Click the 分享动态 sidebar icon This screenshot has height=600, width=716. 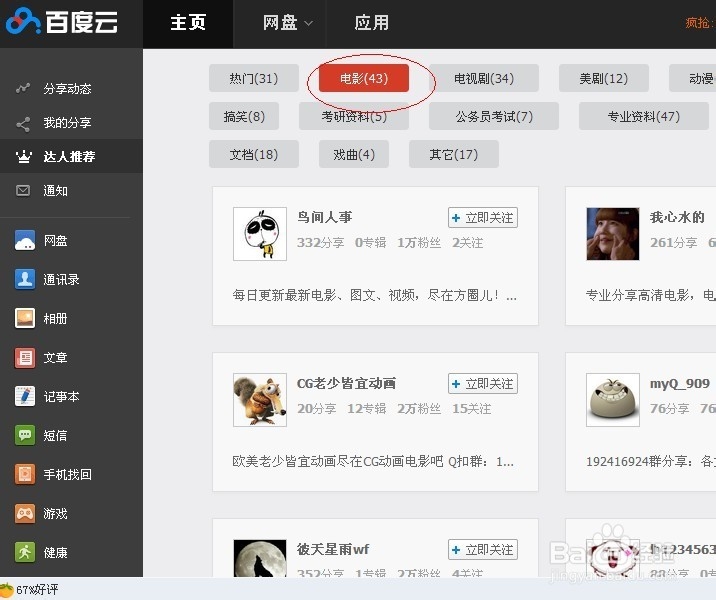tap(24, 89)
